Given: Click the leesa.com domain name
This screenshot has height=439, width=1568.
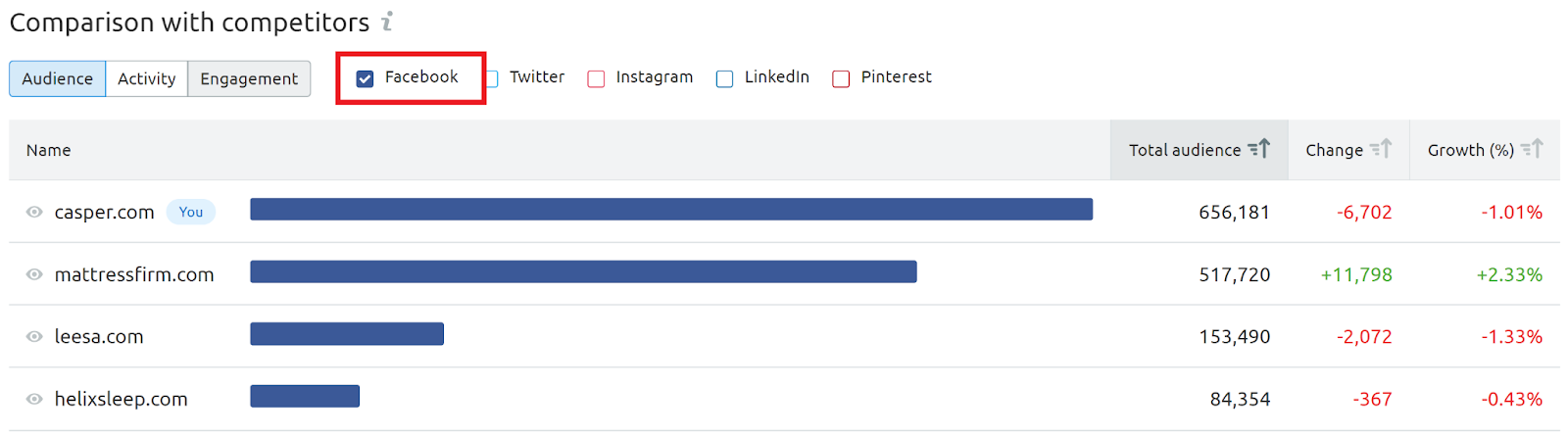Looking at the screenshot, I should point(99,336).
